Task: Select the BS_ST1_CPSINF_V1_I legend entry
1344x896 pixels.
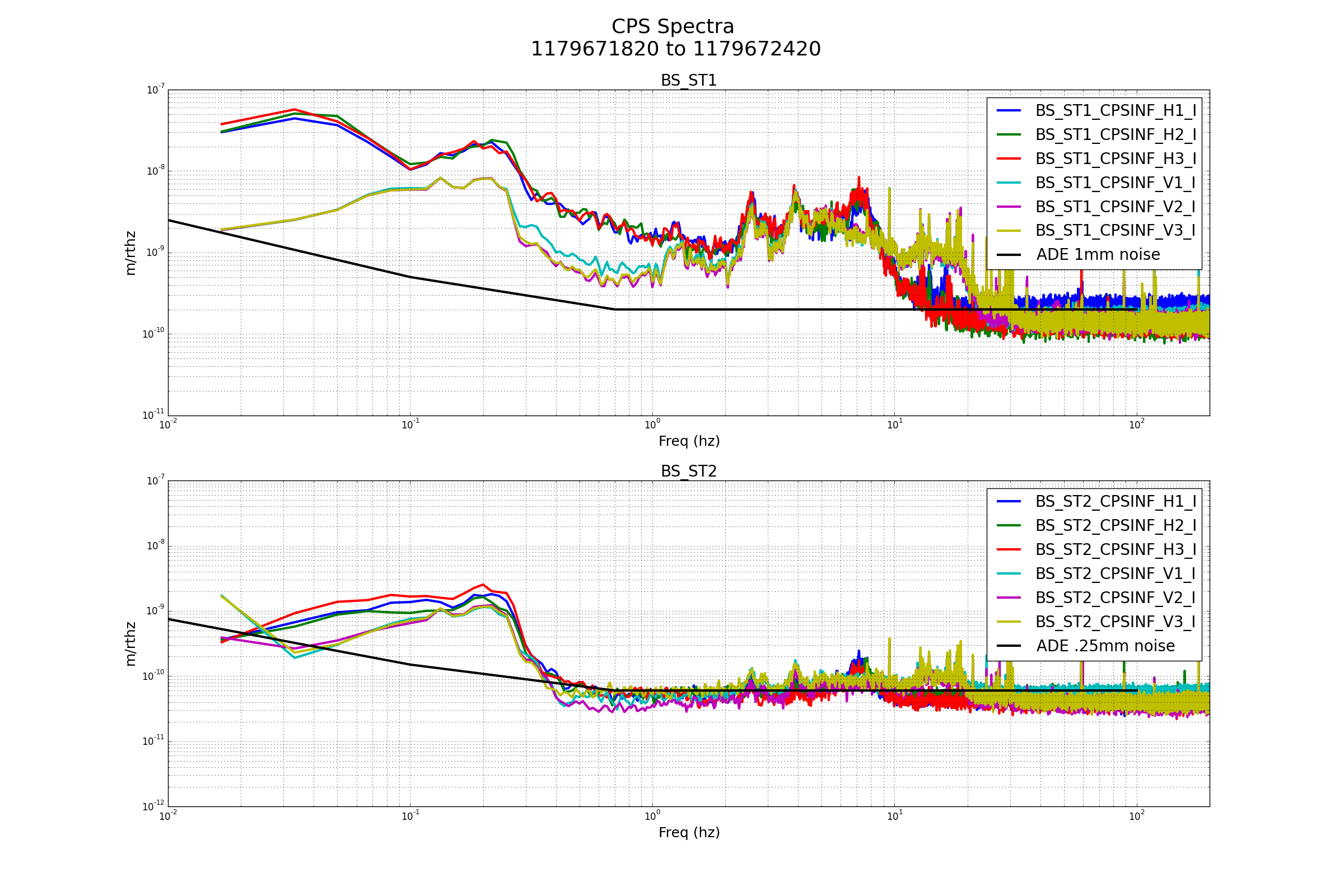Action: click(1115, 183)
